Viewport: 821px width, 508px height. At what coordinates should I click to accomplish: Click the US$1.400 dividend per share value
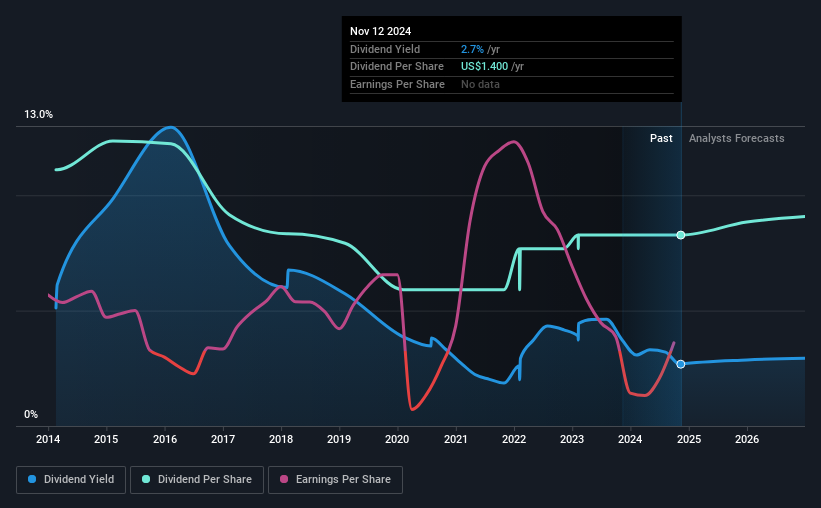[x=484, y=67]
